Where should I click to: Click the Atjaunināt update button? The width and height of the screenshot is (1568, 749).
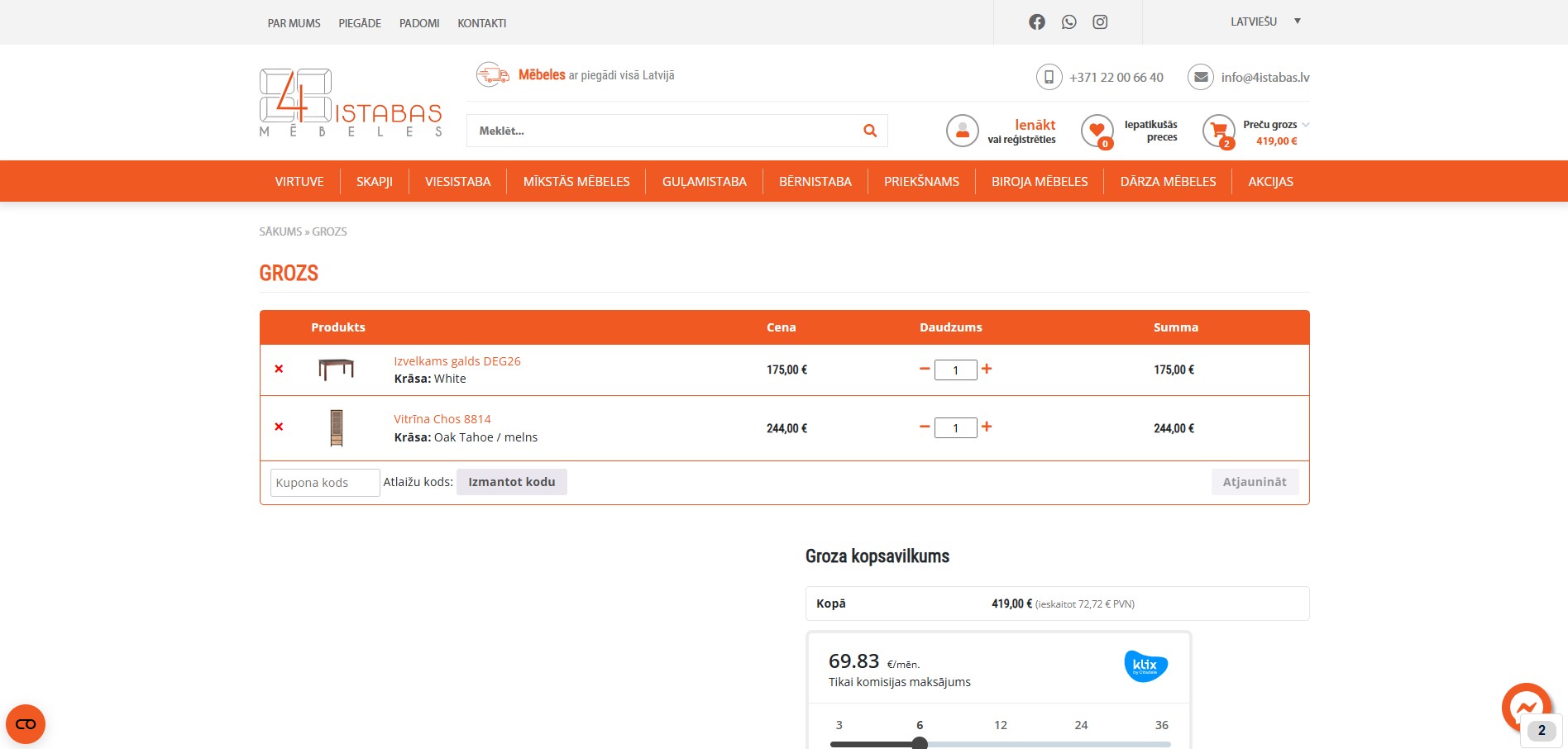coord(1254,482)
